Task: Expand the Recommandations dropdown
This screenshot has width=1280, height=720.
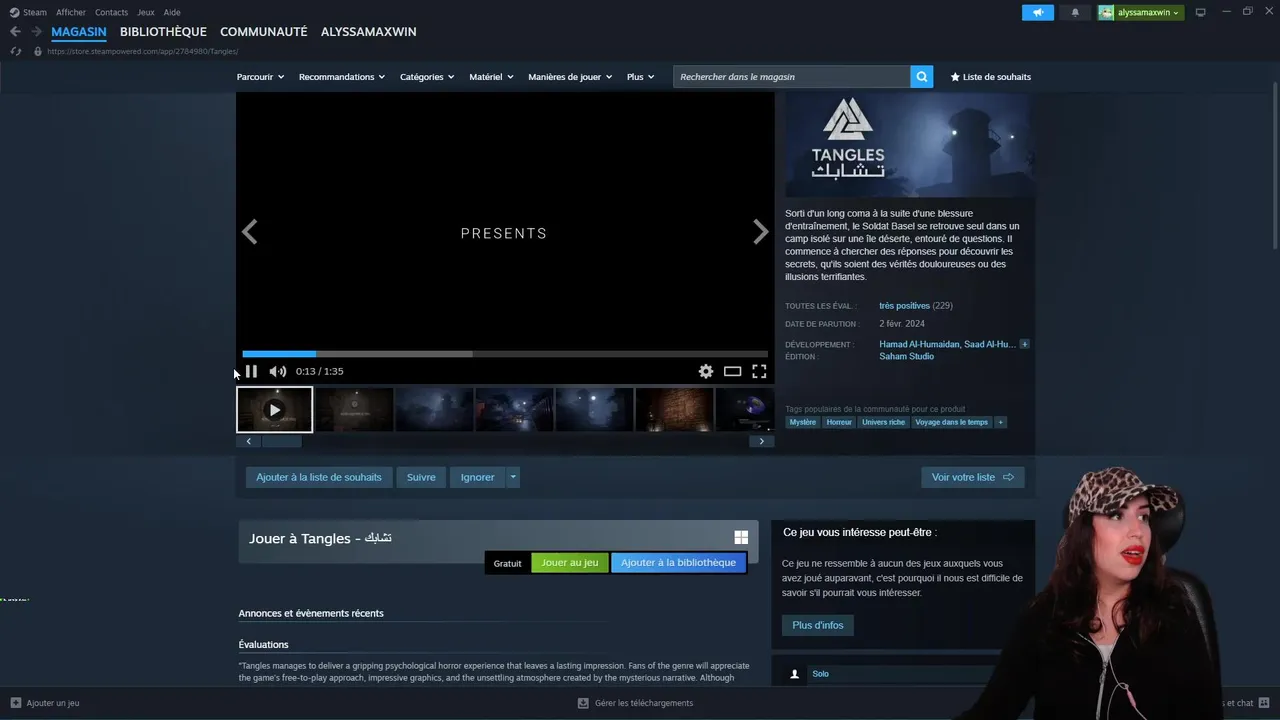Action: click(x=341, y=77)
